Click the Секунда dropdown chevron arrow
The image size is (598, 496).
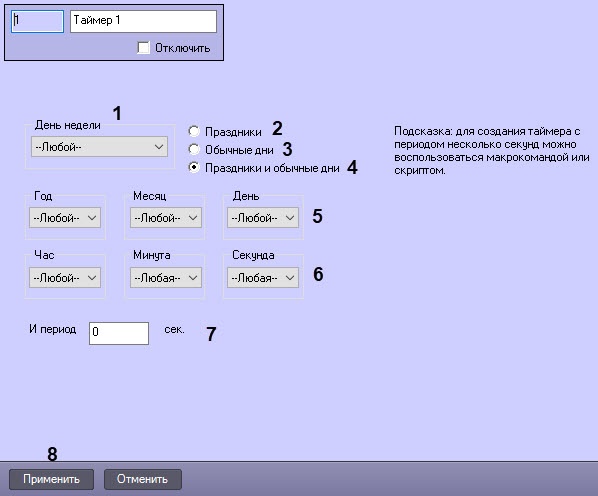click(290, 278)
